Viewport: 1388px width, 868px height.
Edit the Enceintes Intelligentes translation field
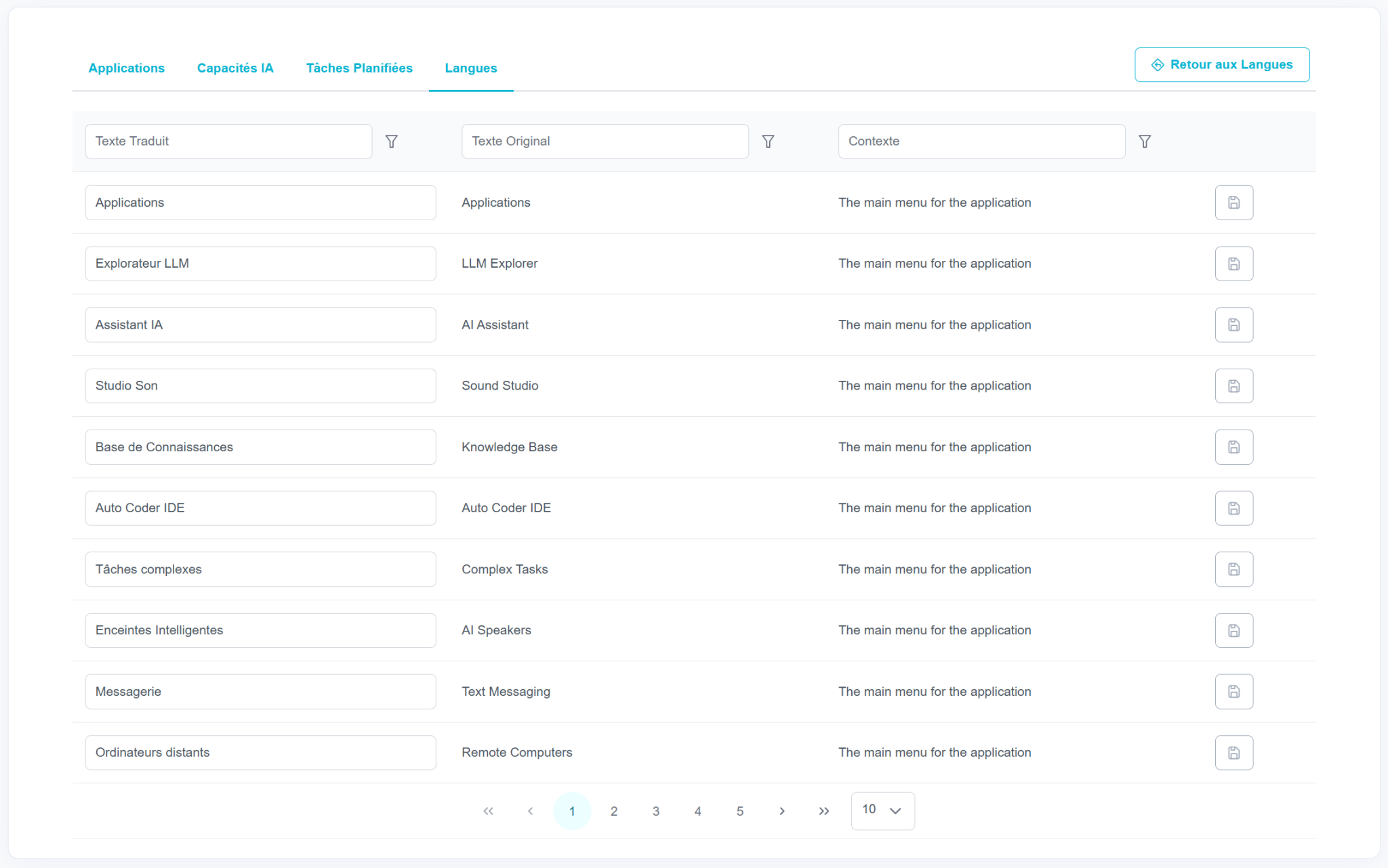point(260,630)
